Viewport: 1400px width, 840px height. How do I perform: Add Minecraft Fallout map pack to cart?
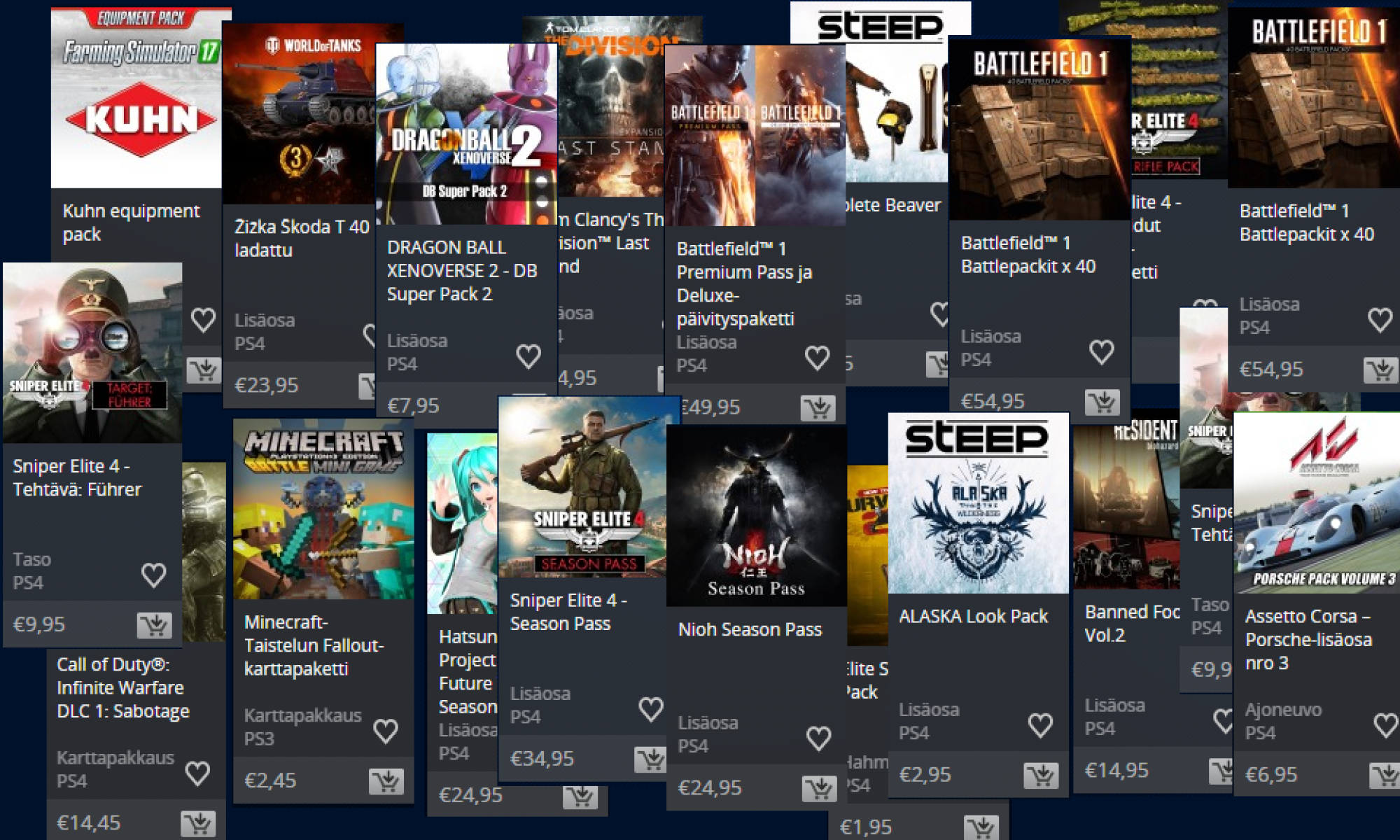point(386,781)
